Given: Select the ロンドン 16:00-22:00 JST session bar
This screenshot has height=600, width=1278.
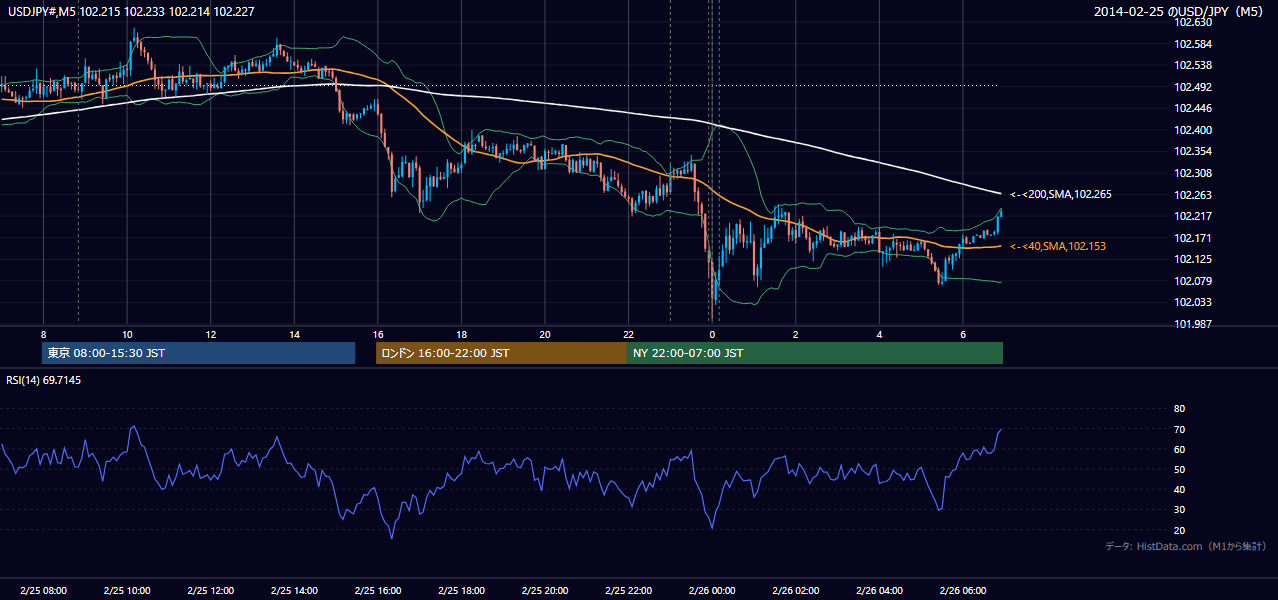Looking at the screenshot, I should [x=501, y=353].
